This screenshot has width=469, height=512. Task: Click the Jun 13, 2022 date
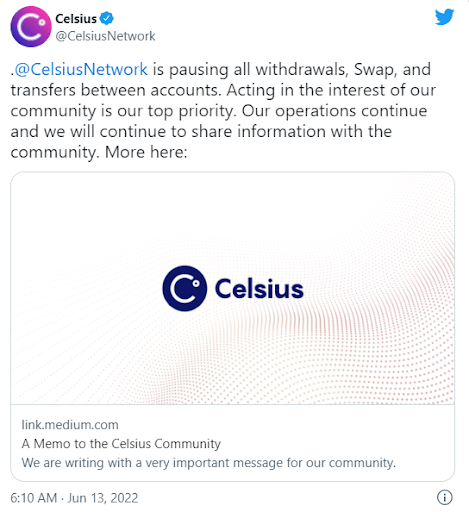[103, 498]
